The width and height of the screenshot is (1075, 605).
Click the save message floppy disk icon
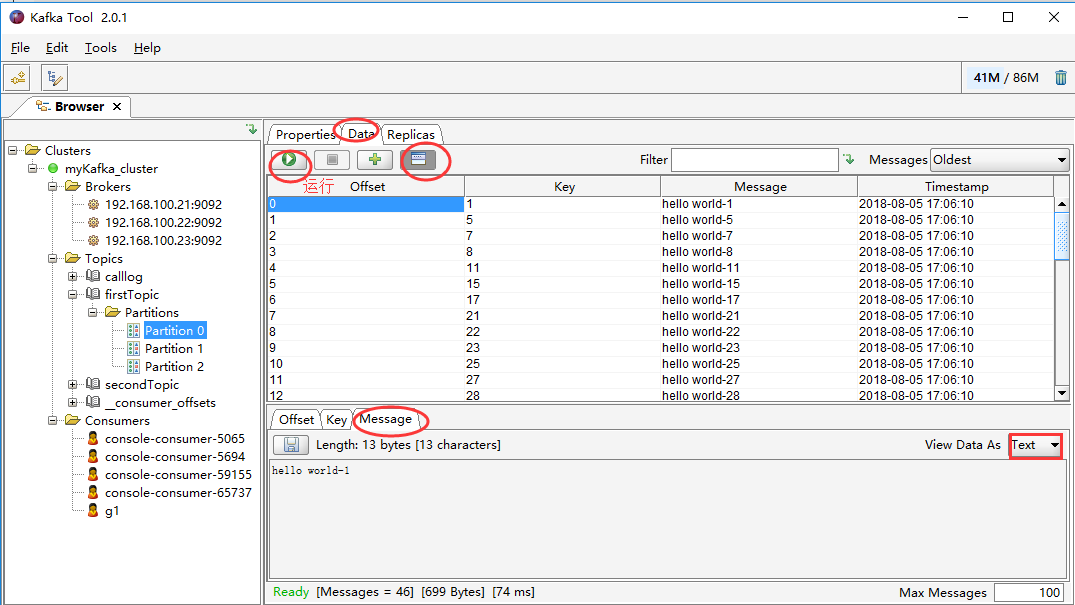(291, 444)
